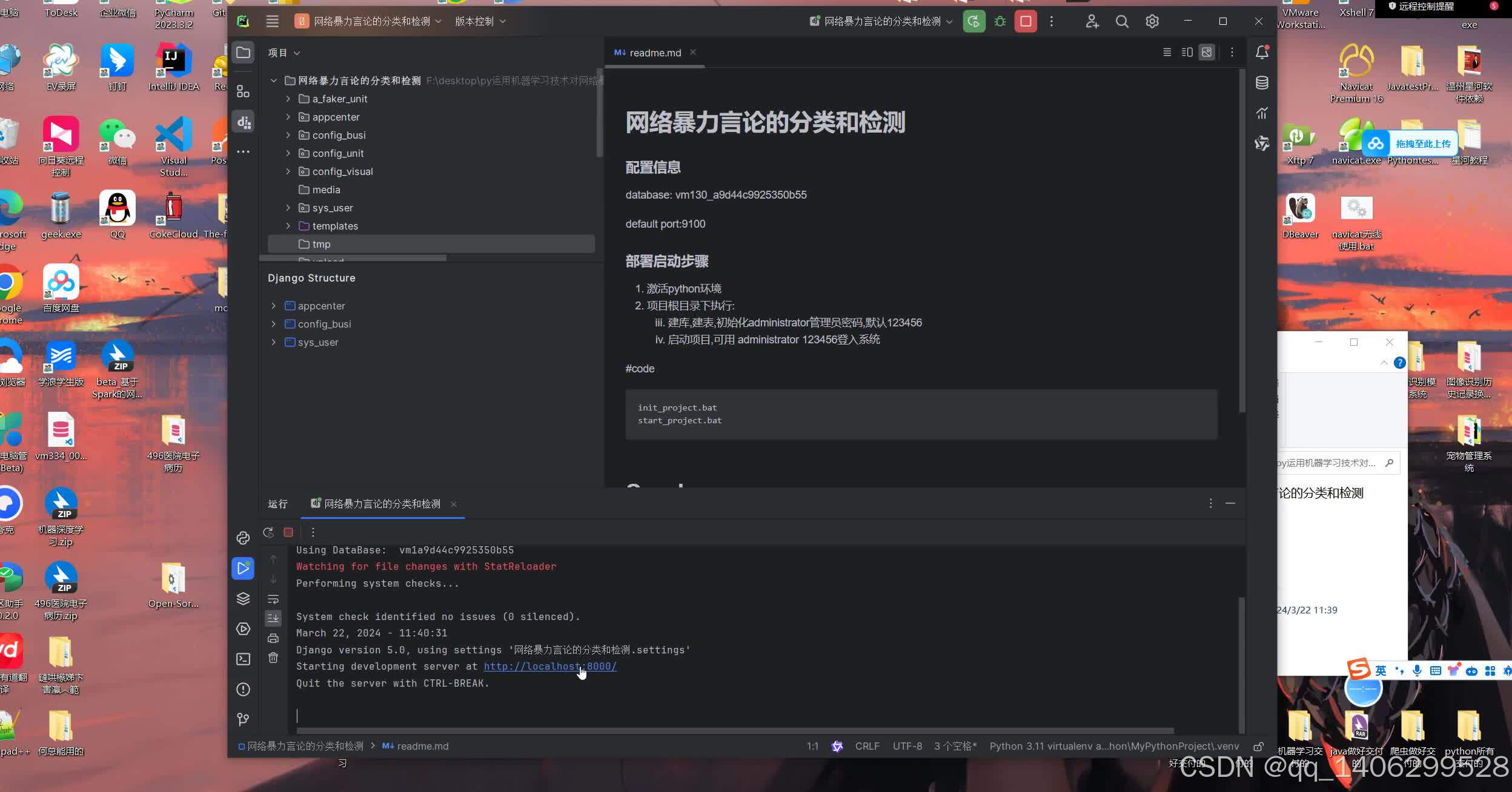The width and height of the screenshot is (1512, 792).
Task: Switch to the 运行 tab
Action: pos(276,504)
